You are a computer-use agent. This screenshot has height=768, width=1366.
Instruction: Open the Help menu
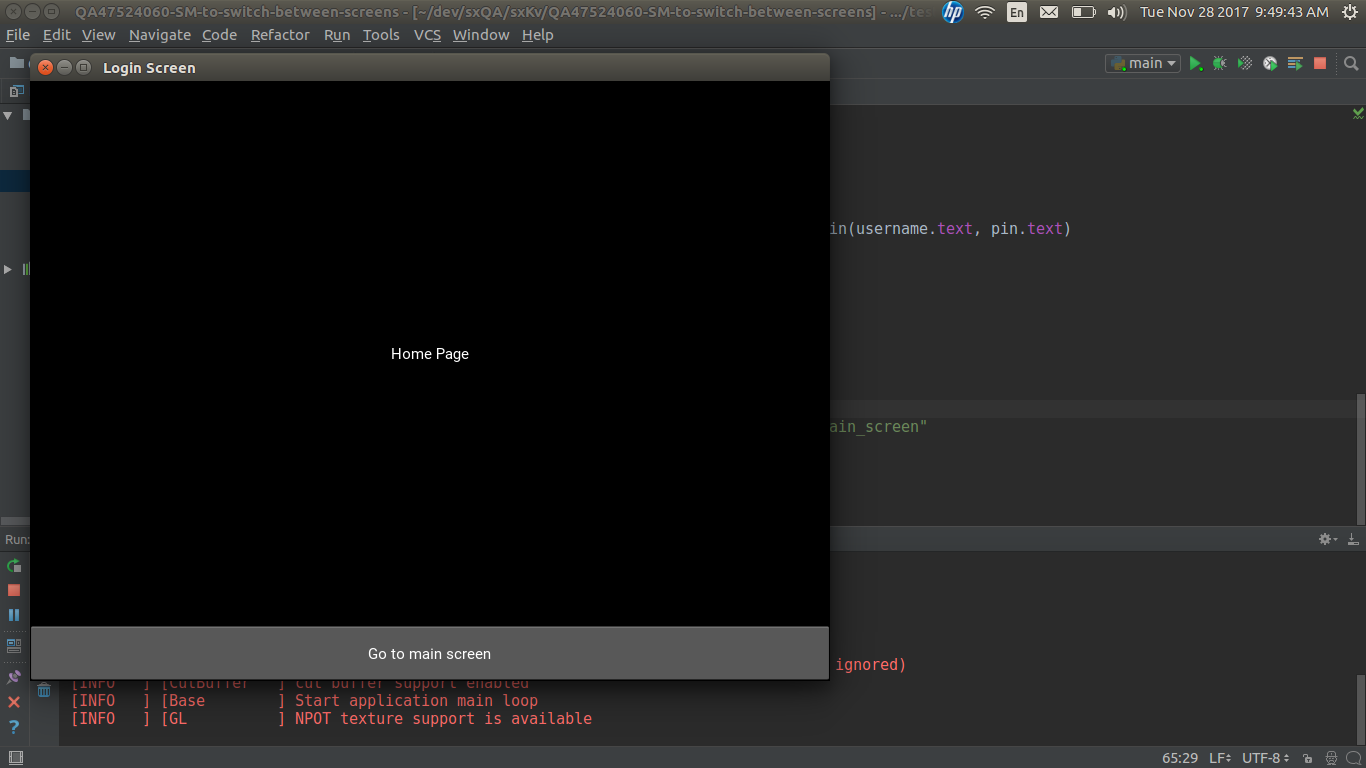[537, 35]
